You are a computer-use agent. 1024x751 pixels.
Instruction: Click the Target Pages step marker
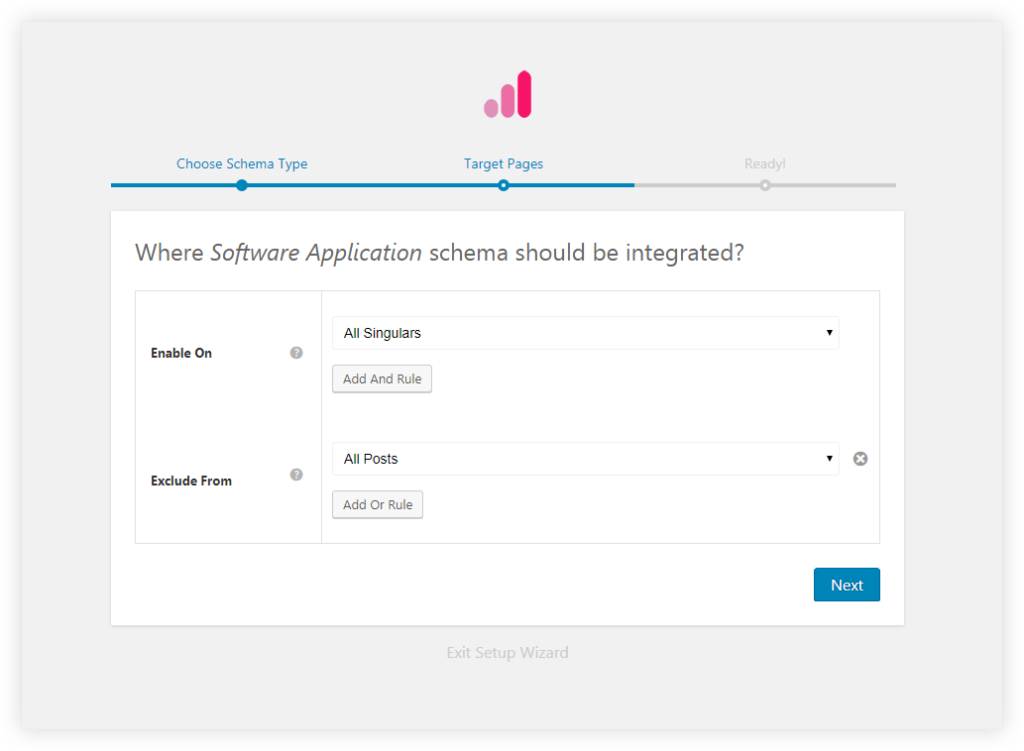click(x=503, y=185)
